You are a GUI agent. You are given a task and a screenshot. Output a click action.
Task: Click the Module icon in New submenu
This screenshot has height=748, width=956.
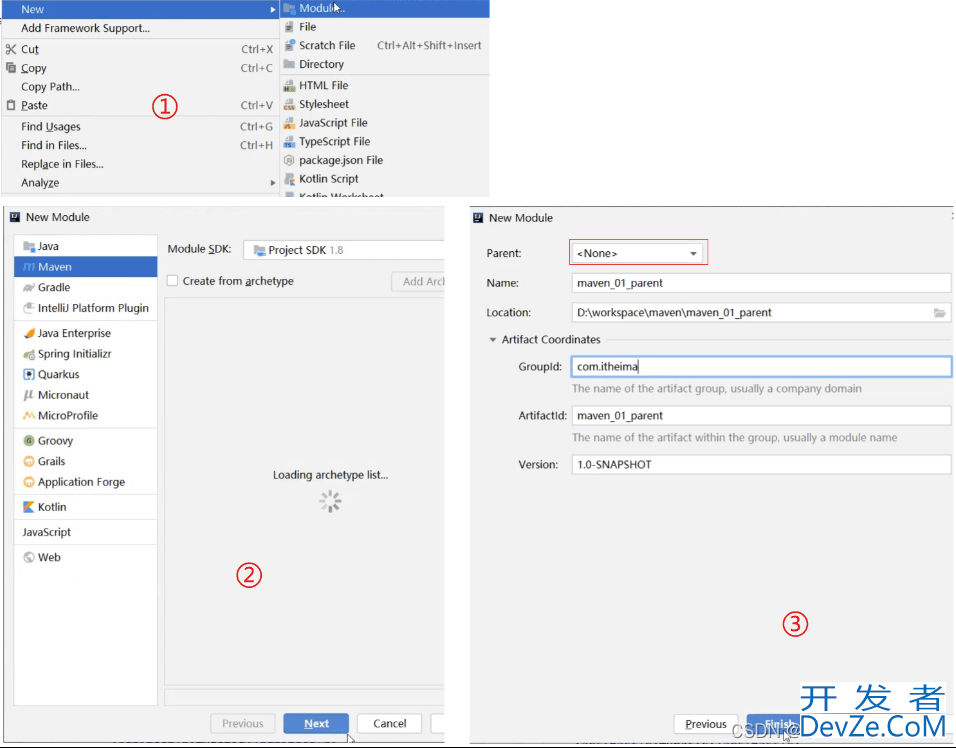tap(290, 9)
